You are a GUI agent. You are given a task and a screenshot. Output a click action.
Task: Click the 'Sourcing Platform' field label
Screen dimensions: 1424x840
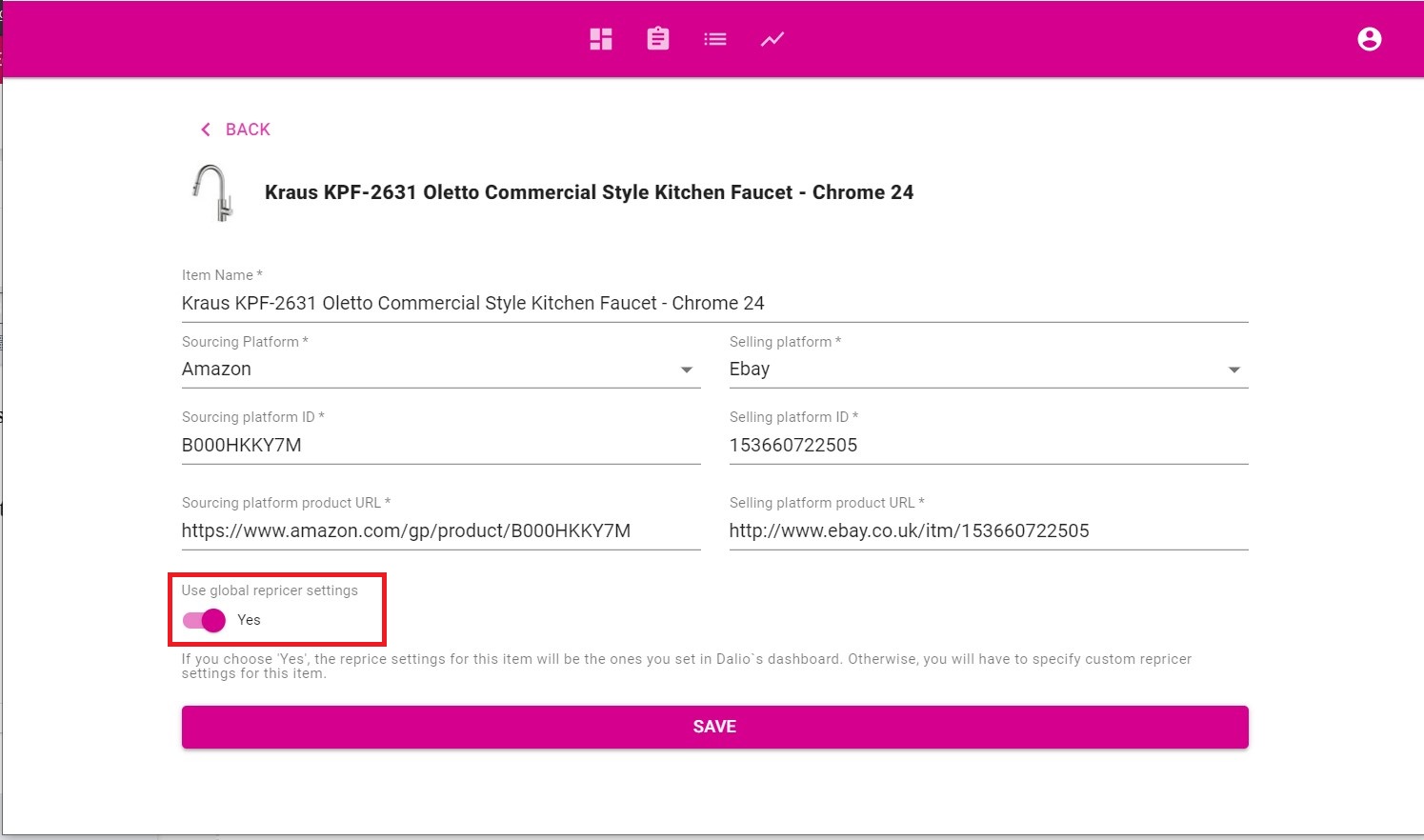245,342
